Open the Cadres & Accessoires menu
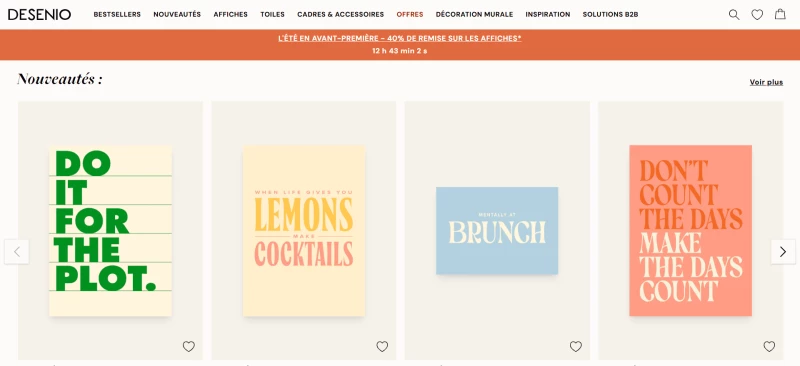 (x=340, y=14)
